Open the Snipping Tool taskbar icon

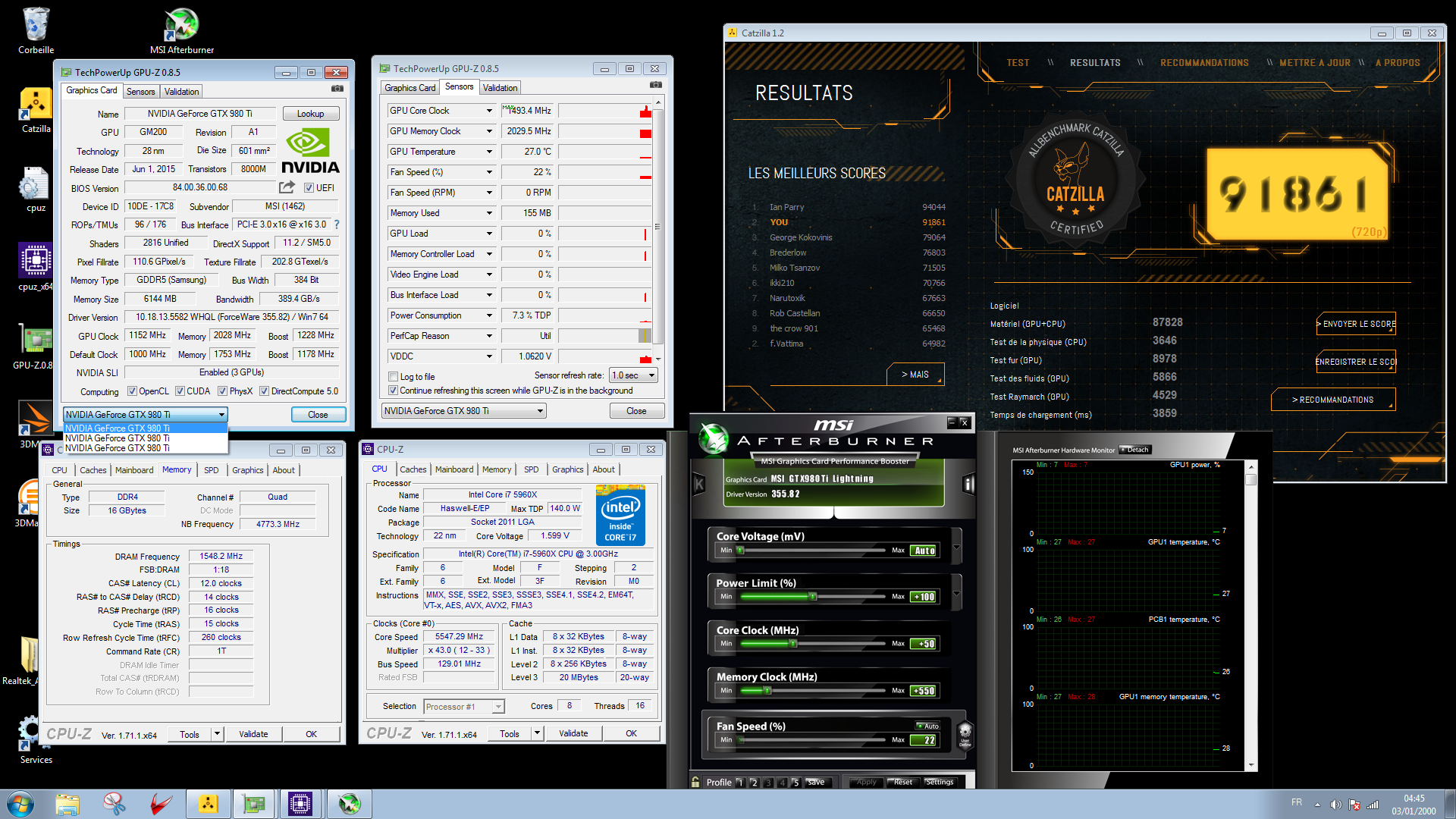(115, 804)
